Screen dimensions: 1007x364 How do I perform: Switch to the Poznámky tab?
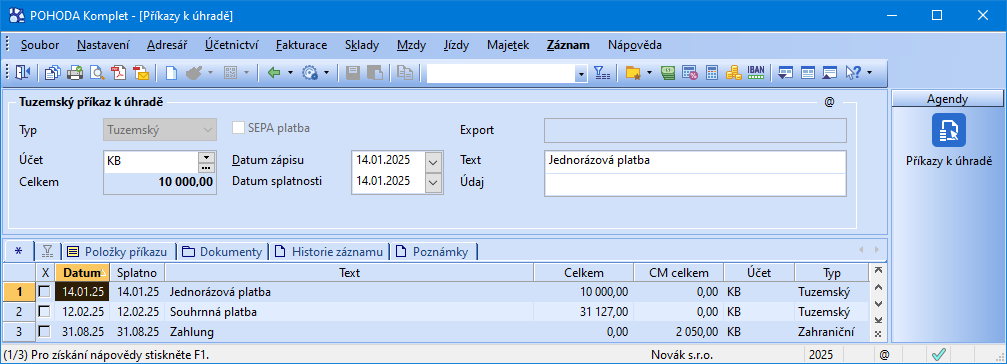[433, 251]
